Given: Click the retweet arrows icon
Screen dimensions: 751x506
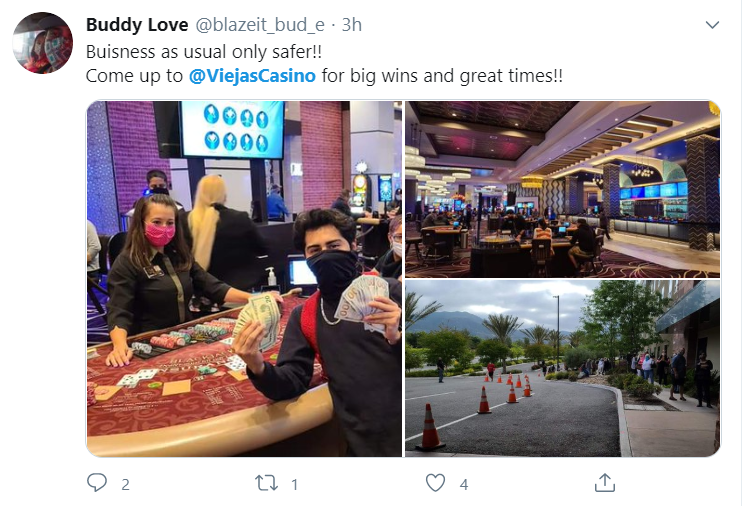Looking at the screenshot, I should pos(266,483).
